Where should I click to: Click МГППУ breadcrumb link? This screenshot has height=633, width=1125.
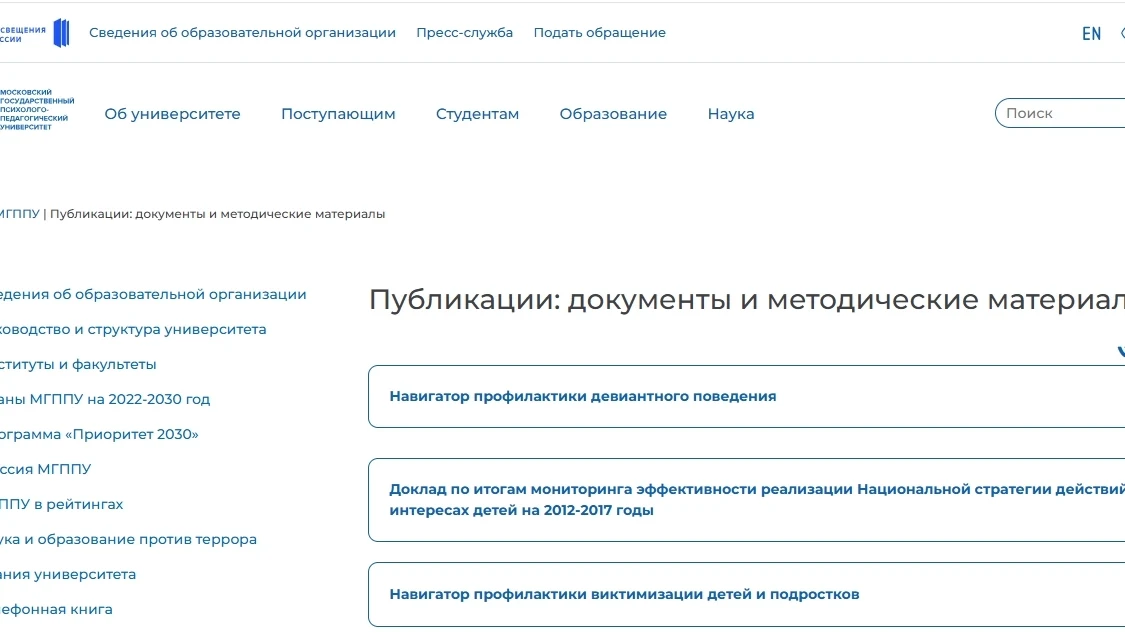coord(19,214)
